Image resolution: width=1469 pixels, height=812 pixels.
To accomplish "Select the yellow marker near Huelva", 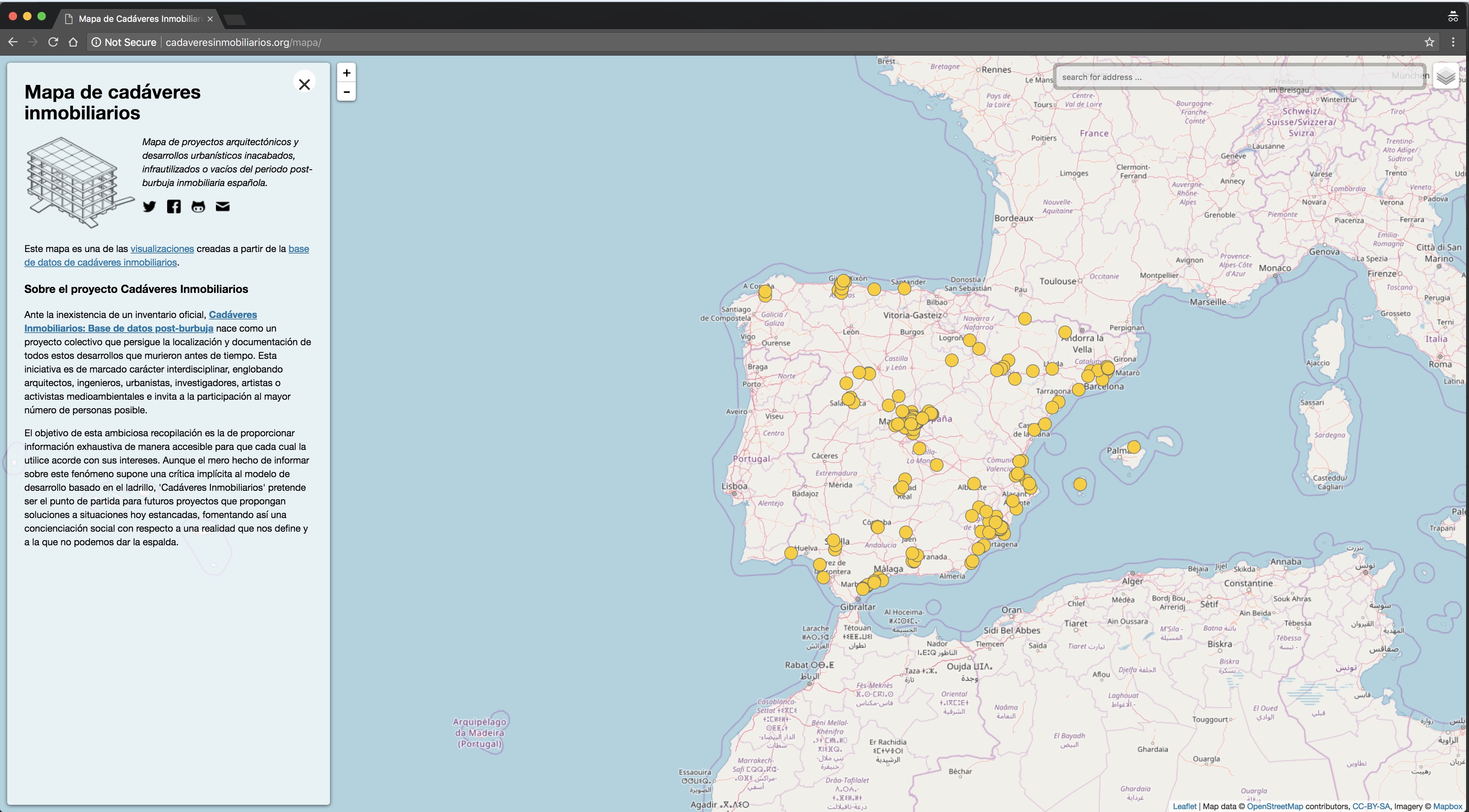I will coord(791,552).
